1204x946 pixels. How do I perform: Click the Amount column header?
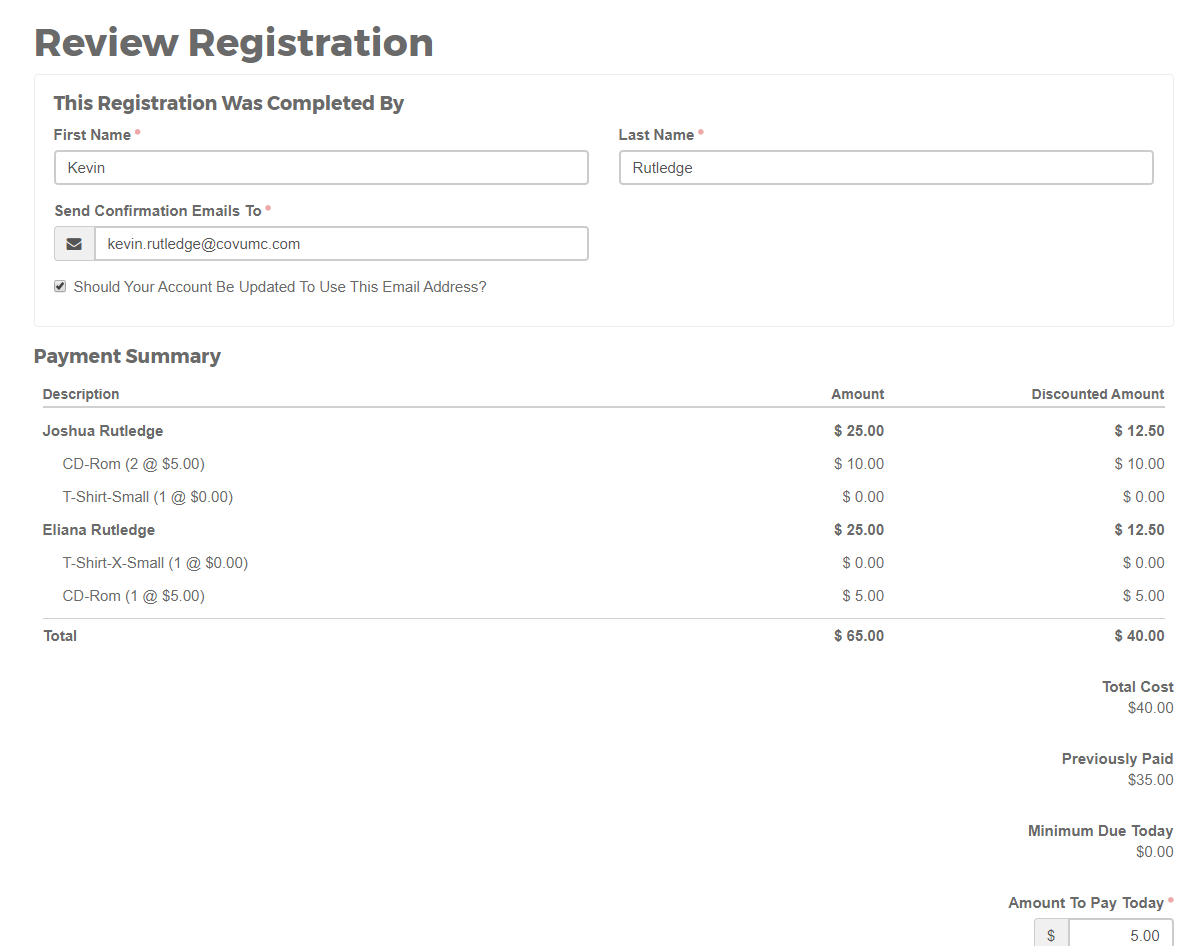pos(857,393)
